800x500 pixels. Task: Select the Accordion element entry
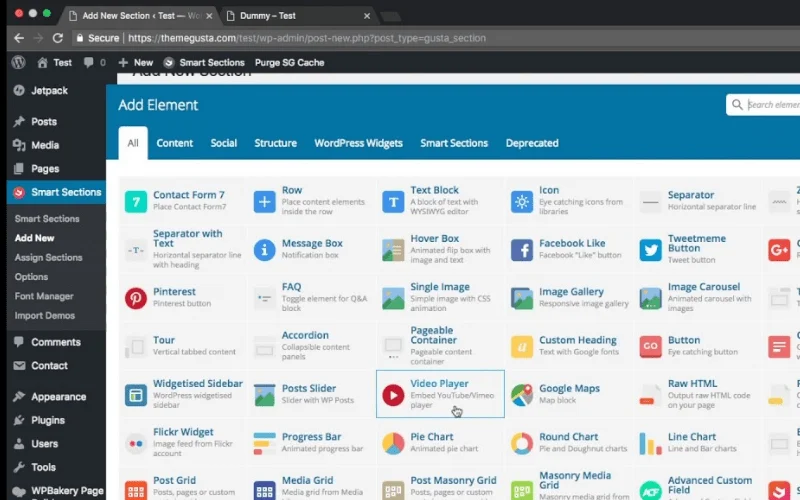[311, 345]
